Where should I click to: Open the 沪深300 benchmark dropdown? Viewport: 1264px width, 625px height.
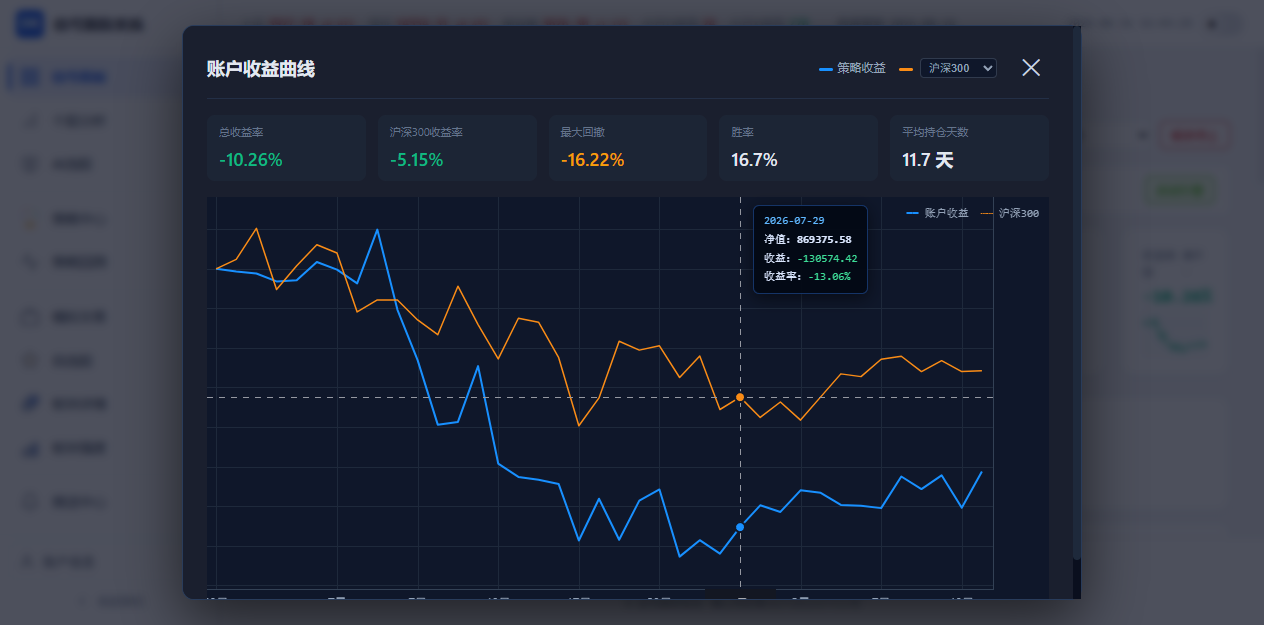tap(958, 68)
